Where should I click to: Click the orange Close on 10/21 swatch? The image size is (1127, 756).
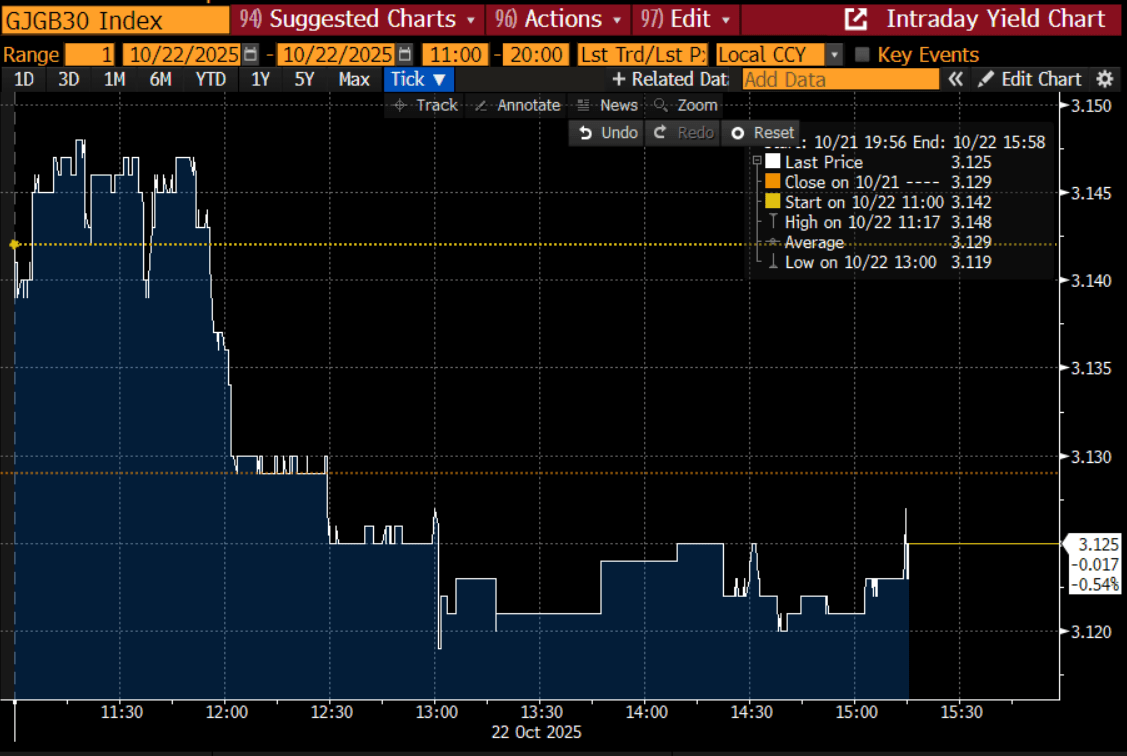[772, 182]
